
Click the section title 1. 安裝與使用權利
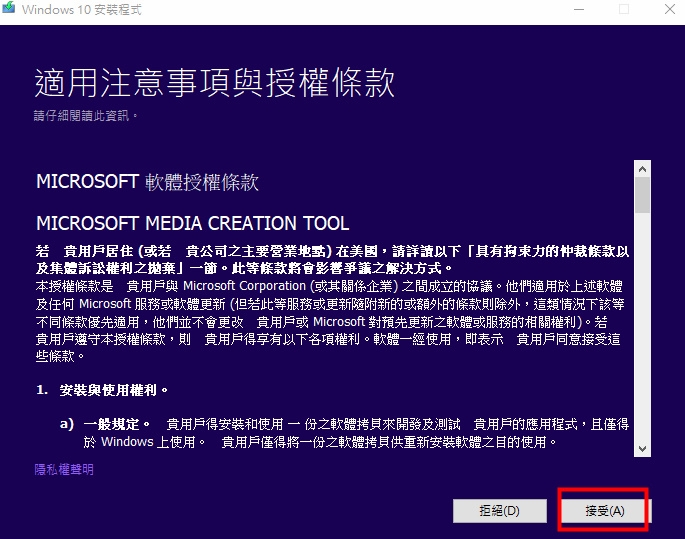pos(102,390)
